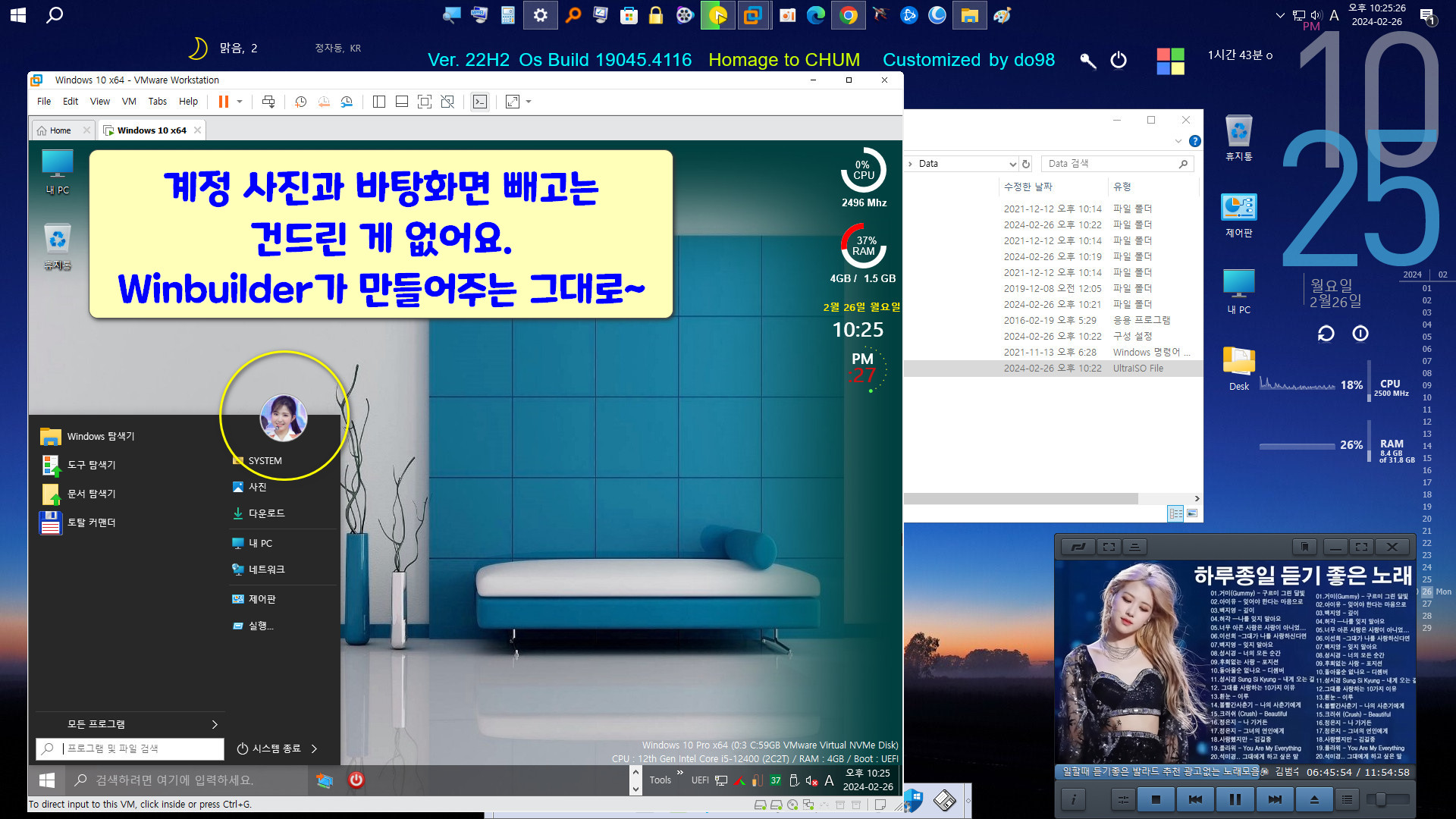Viewport: 1456px width, 819px height.
Task: Open snapshot manager in VMware toolbar
Action: (347, 102)
